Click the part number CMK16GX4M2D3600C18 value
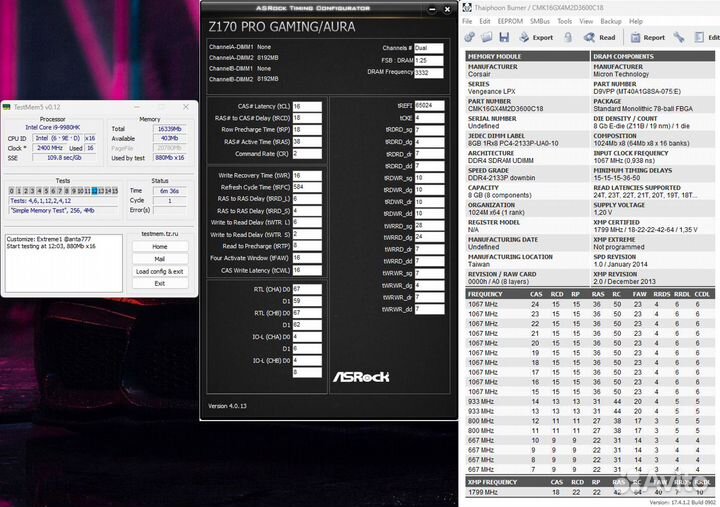 point(506,109)
